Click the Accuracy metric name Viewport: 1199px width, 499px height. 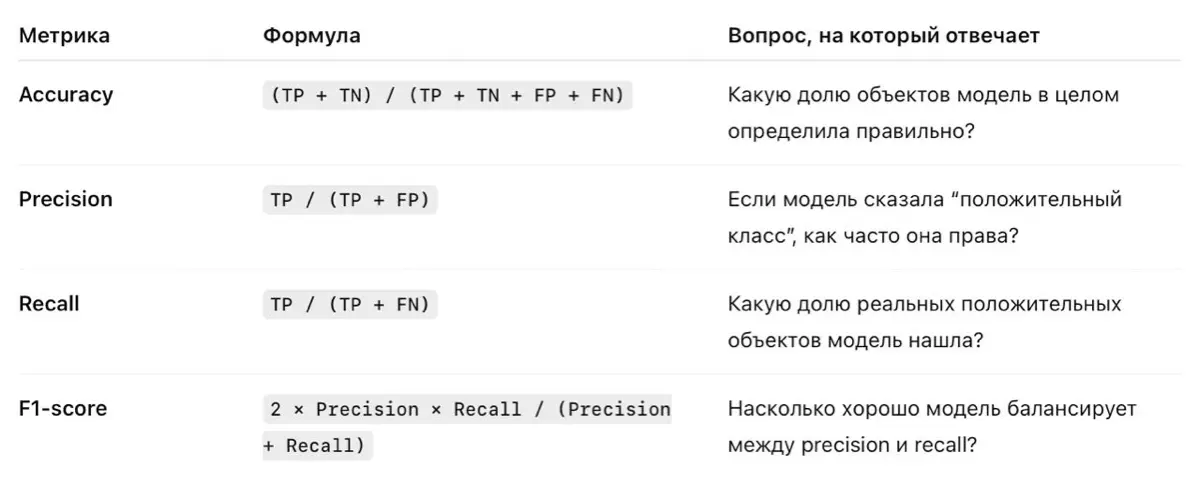(66, 95)
